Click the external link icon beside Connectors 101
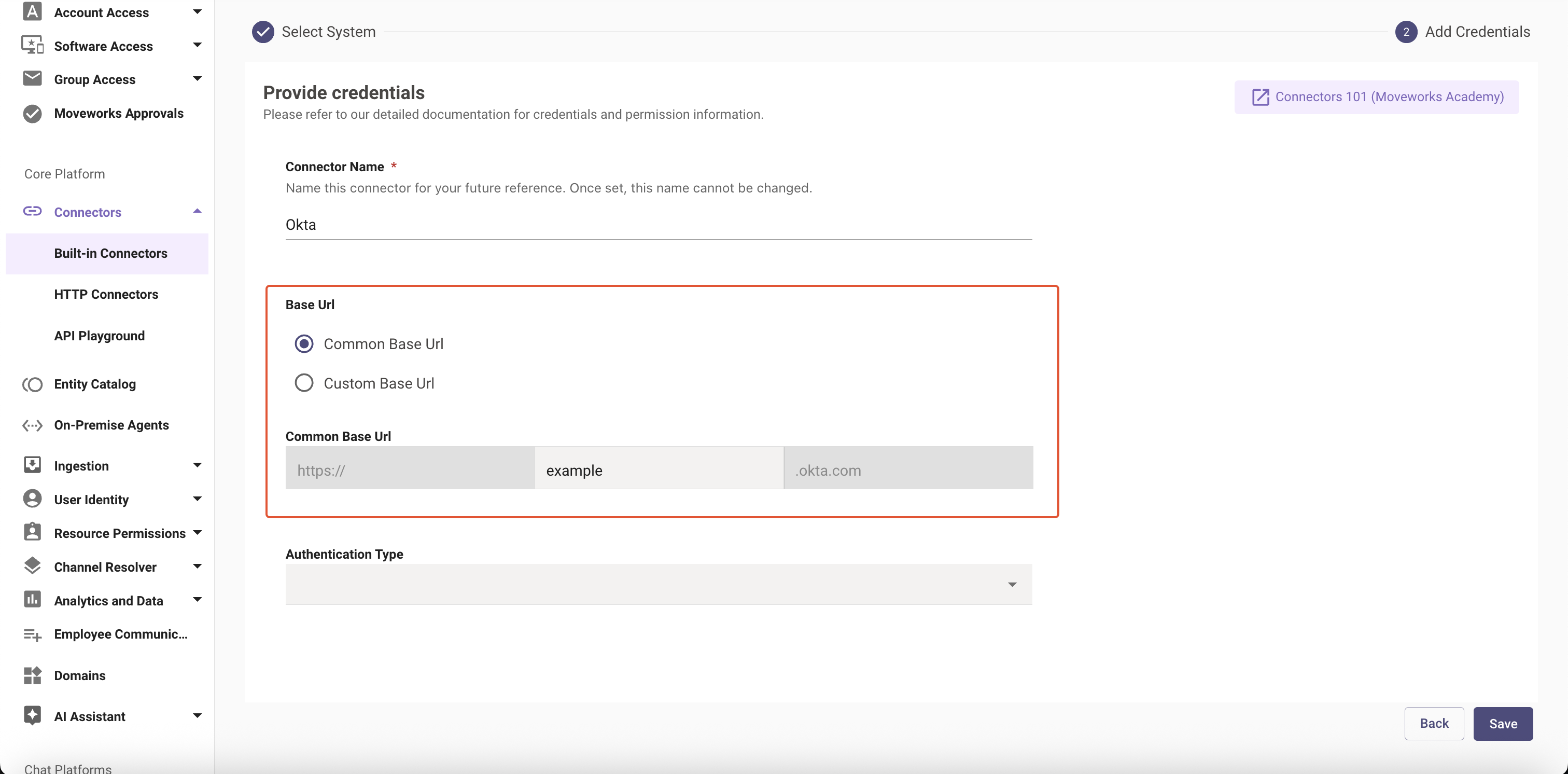Image resolution: width=1568 pixels, height=774 pixels. (1261, 97)
